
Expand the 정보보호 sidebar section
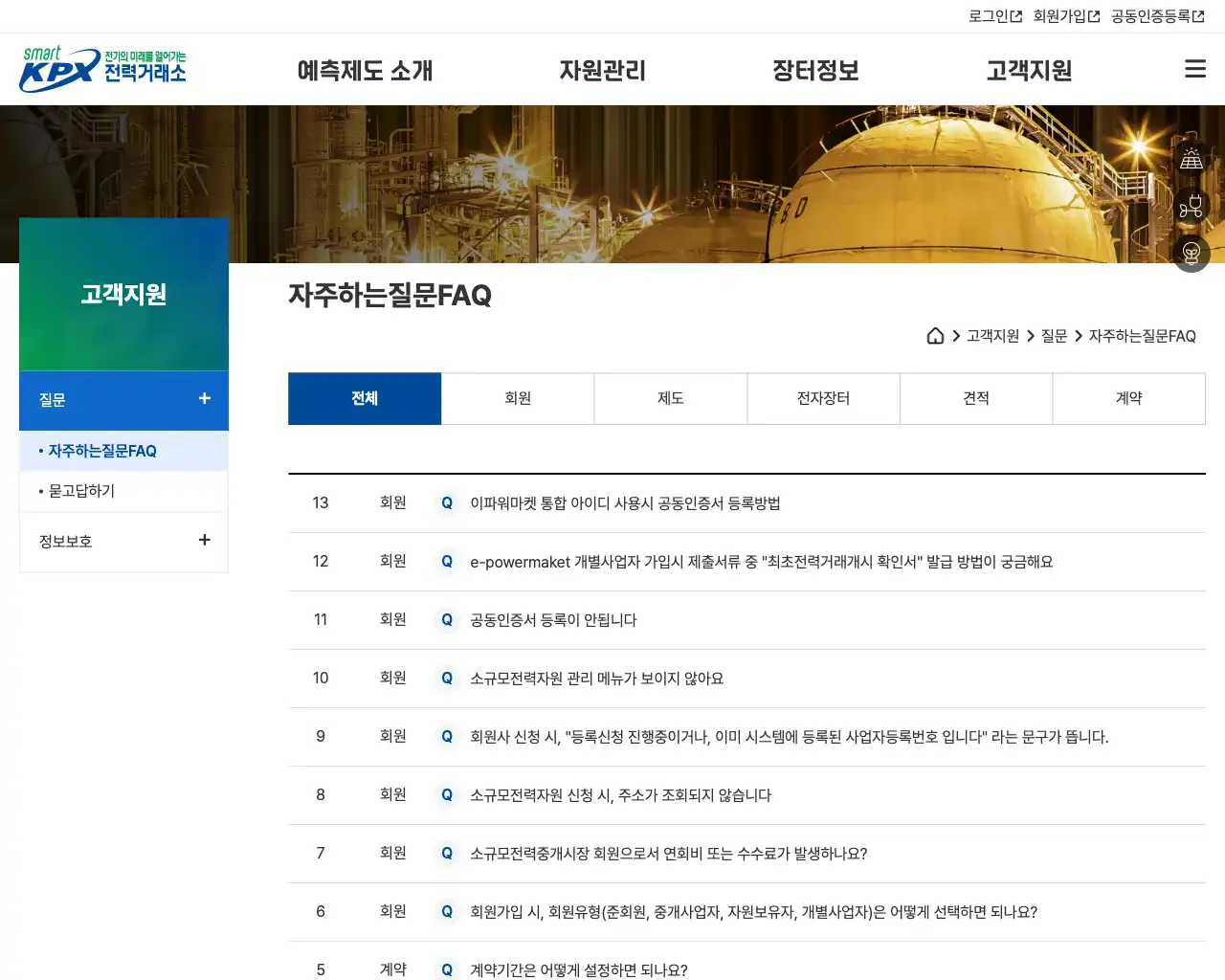point(204,541)
